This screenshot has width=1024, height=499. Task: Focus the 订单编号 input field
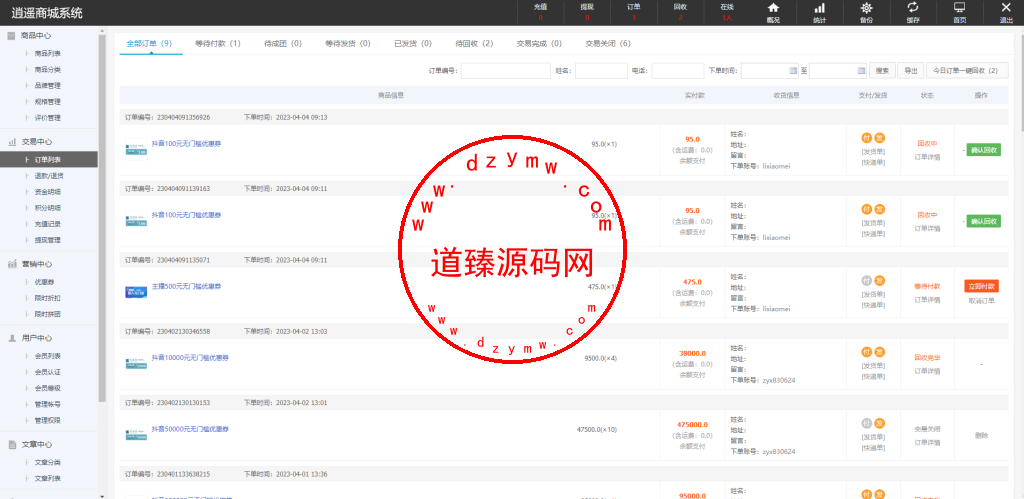[x=505, y=71]
